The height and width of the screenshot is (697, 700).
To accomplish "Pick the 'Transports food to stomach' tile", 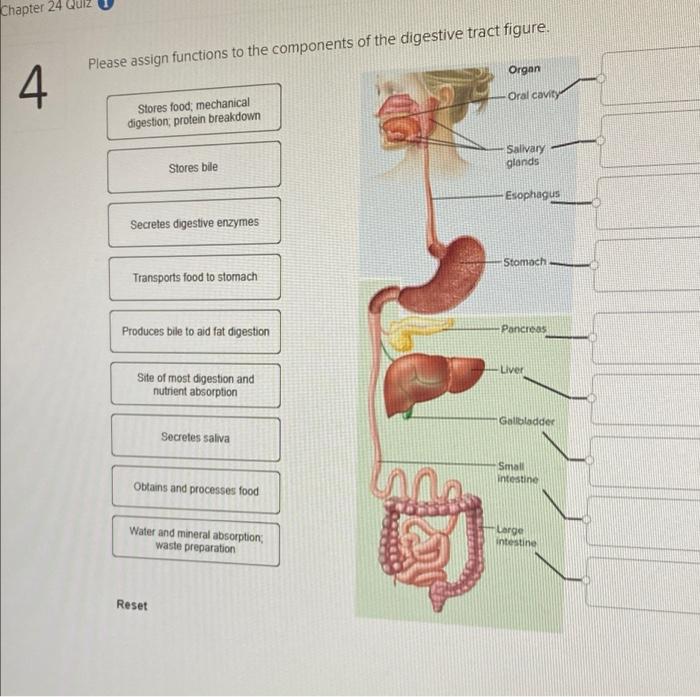I will [195, 277].
